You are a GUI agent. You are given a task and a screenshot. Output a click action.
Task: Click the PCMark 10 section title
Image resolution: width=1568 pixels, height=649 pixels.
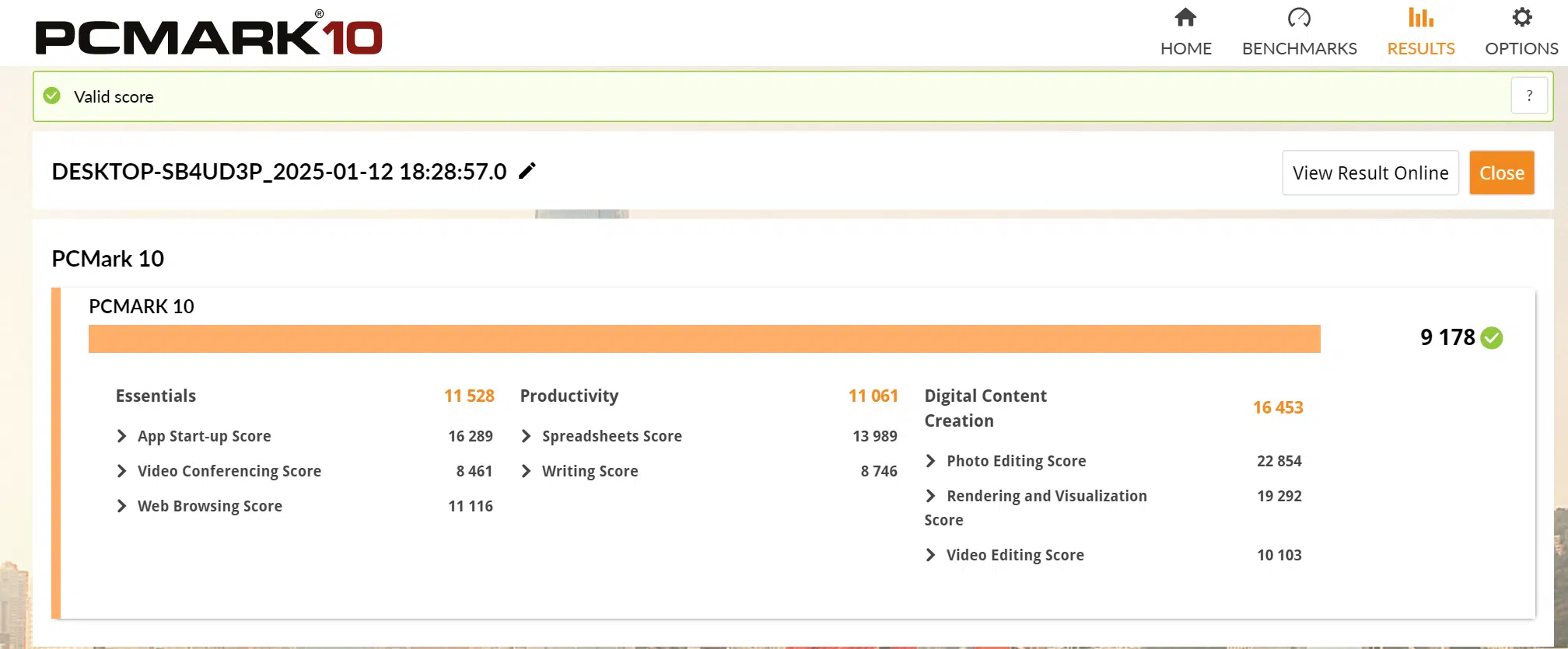point(107,259)
